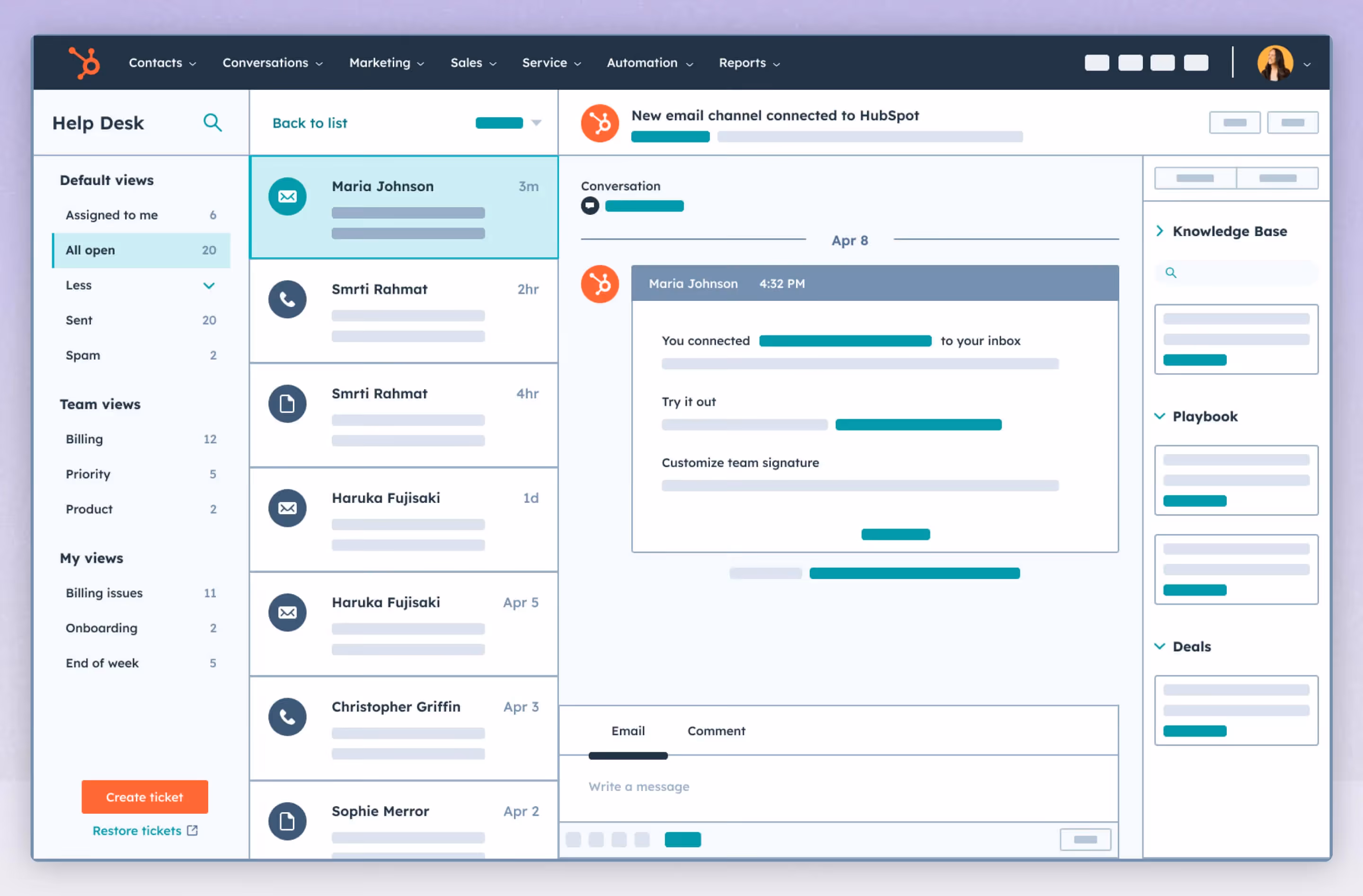Viewport: 1363px width, 896px height.
Task: Open the Reports menu
Action: 749,63
